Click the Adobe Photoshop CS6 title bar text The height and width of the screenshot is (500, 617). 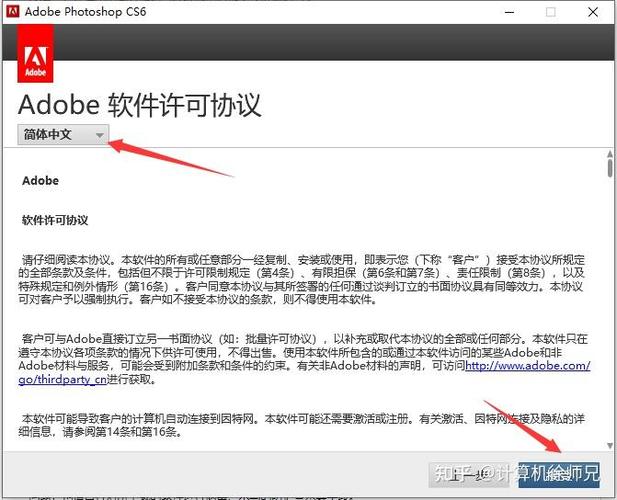(x=85, y=11)
